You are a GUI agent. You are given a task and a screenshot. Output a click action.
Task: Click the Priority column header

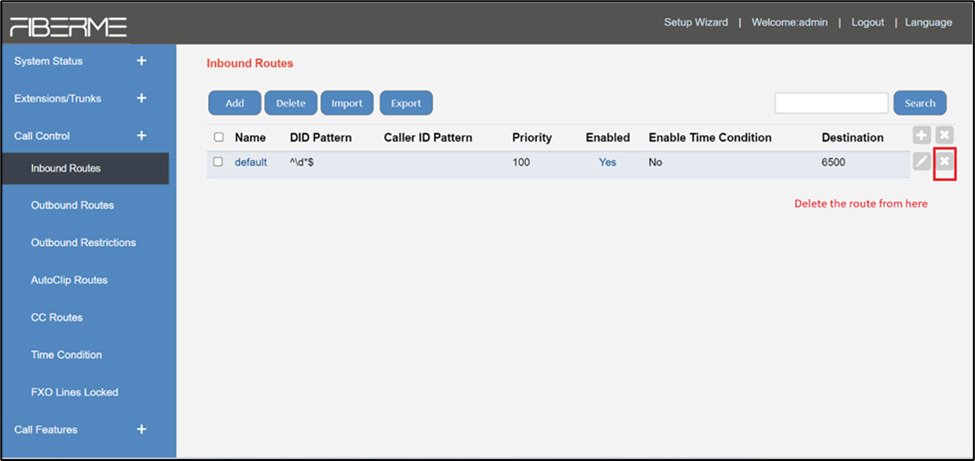[532, 137]
